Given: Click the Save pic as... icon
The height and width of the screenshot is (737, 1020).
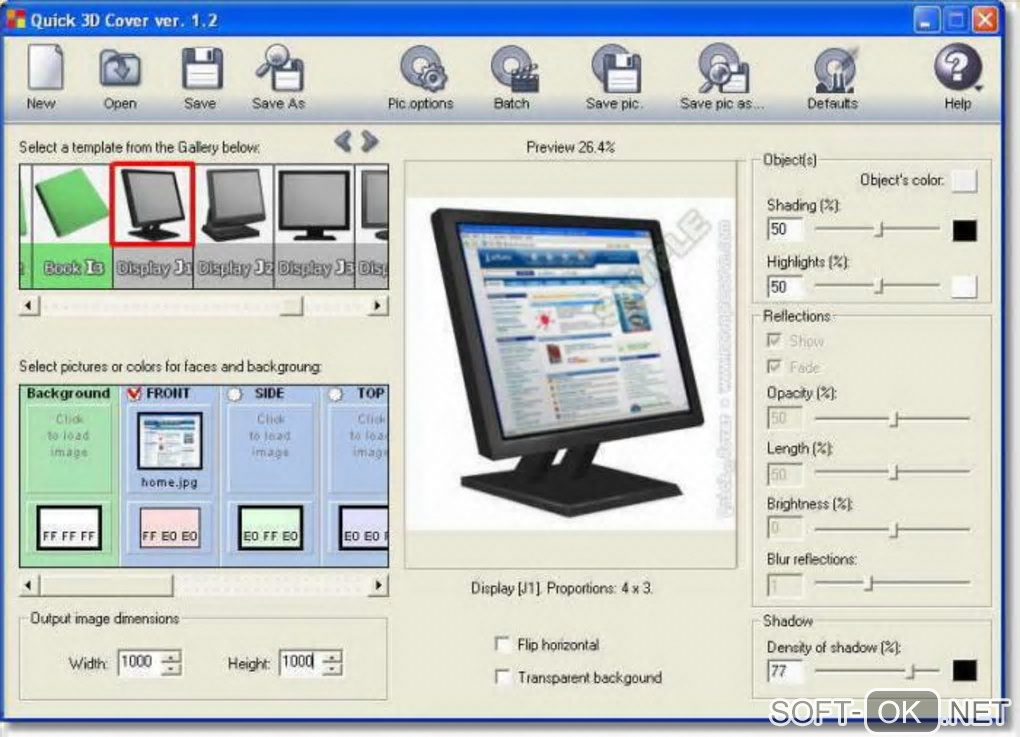Looking at the screenshot, I should [x=723, y=68].
